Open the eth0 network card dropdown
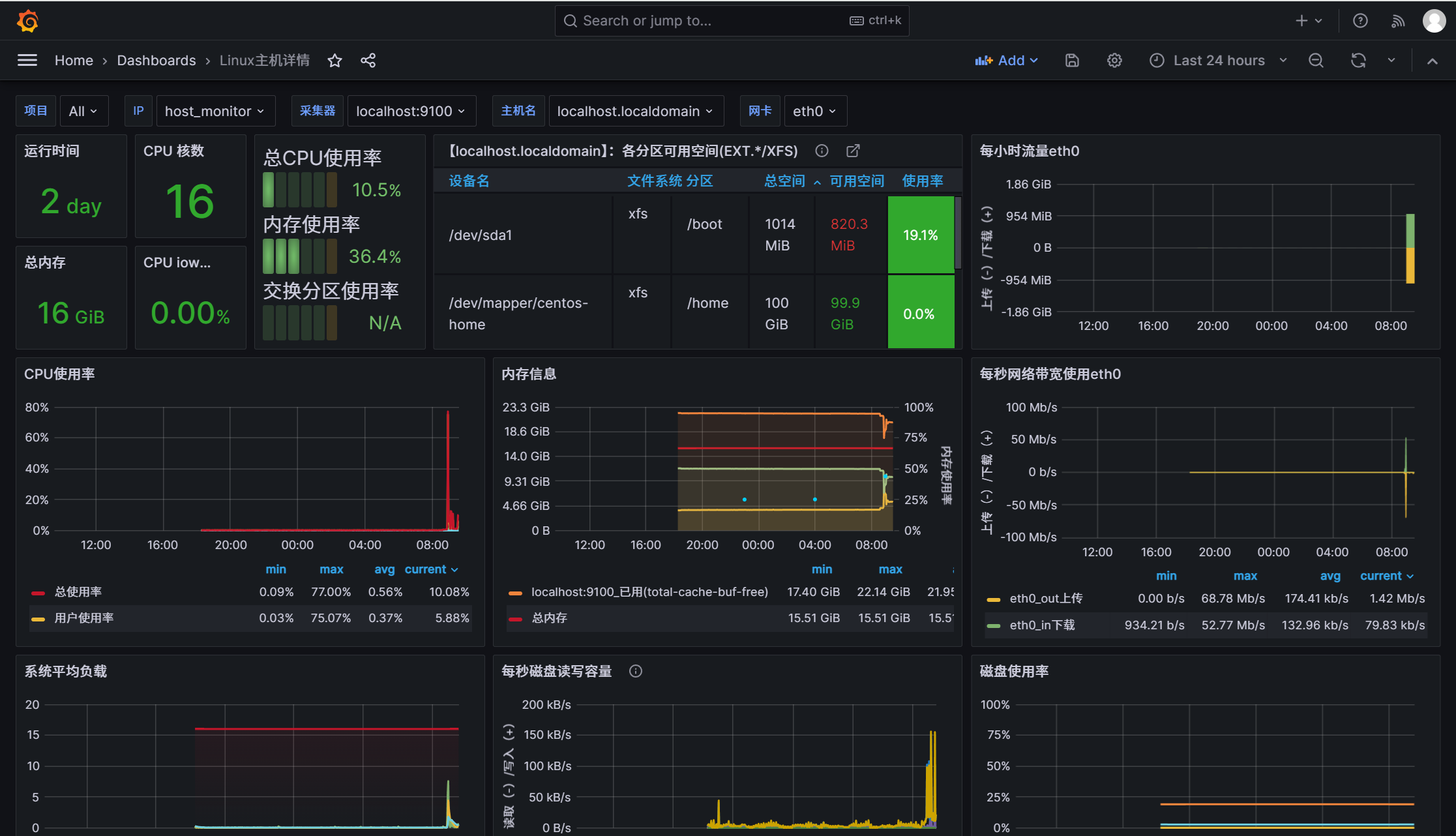The width and height of the screenshot is (1456, 836). (814, 112)
